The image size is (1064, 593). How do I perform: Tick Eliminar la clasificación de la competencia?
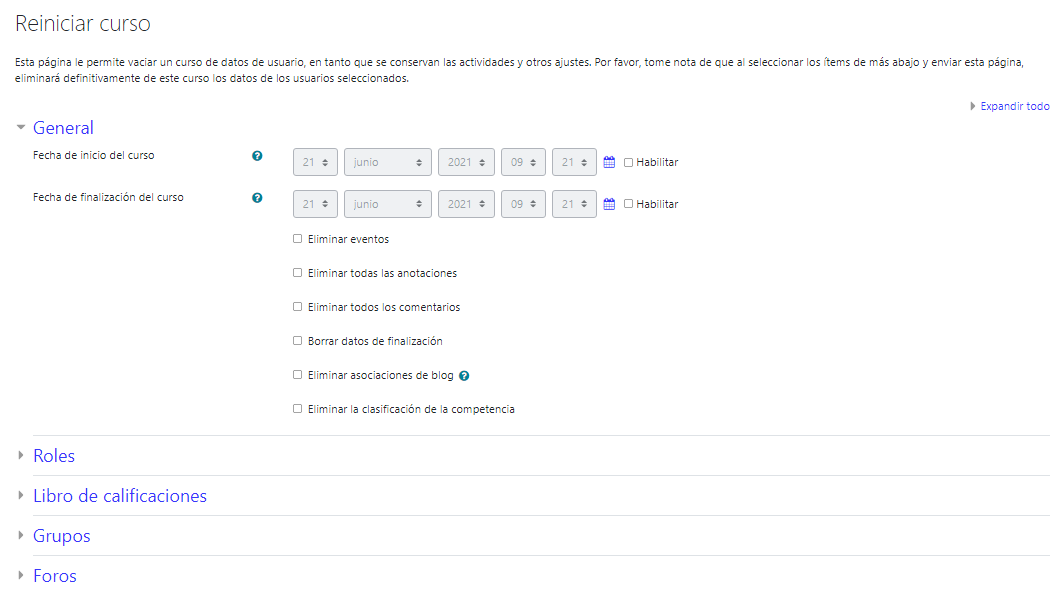(297, 409)
